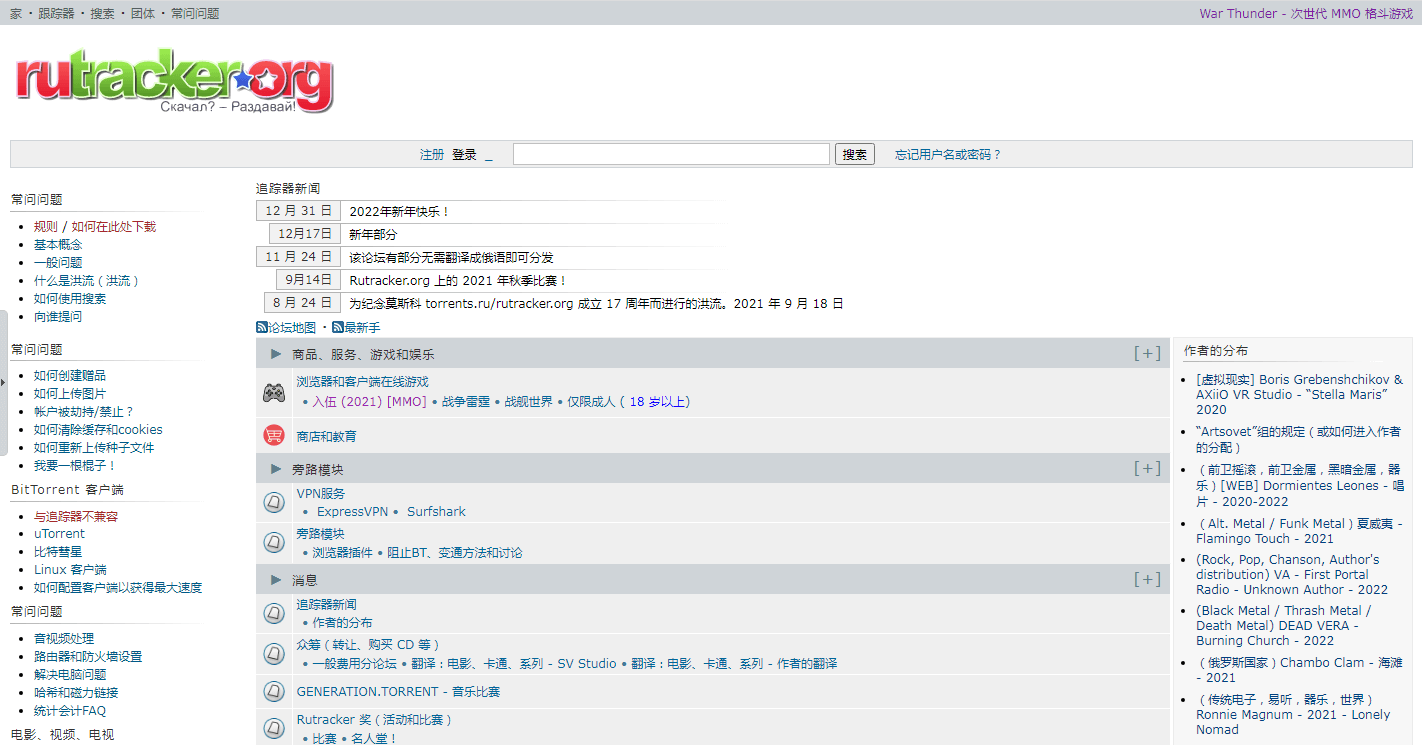The height and width of the screenshot is (745, 1422).
Task: Expand the 旁路模块 section using its [+] control
Action: click(x=1146, y=467)
